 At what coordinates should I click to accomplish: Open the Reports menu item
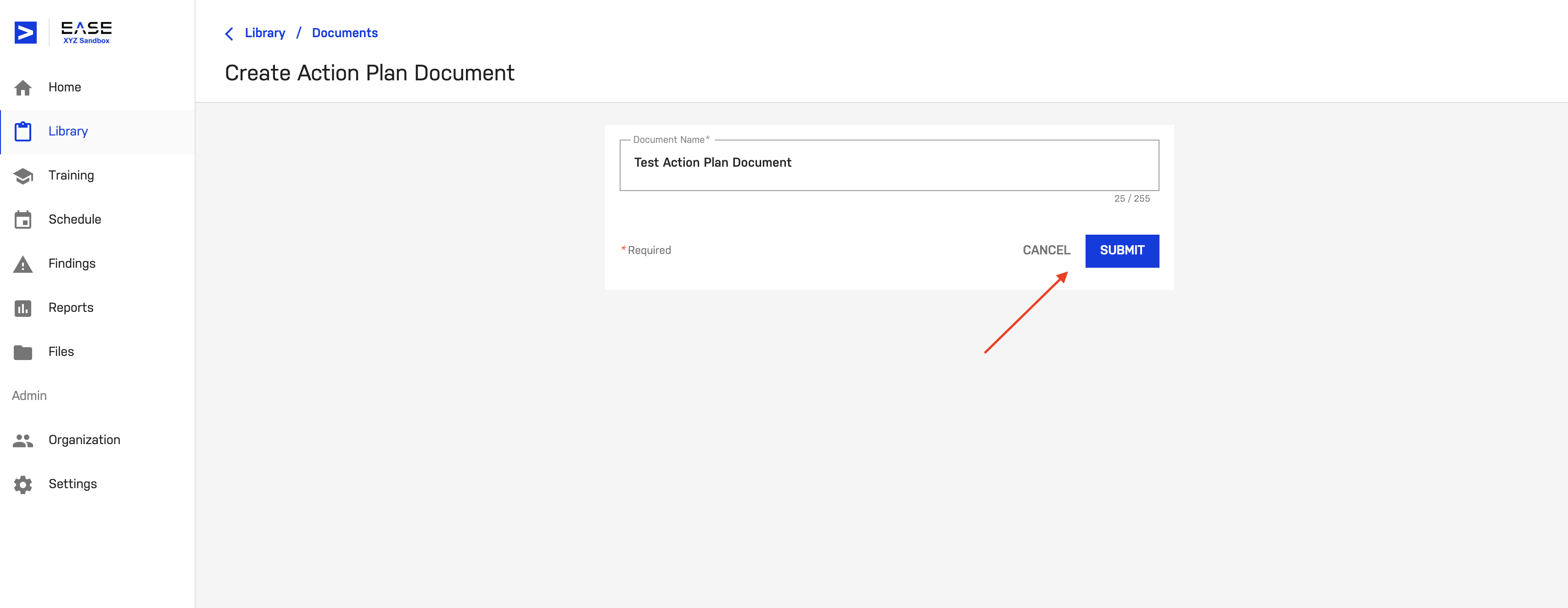(97, 308)
